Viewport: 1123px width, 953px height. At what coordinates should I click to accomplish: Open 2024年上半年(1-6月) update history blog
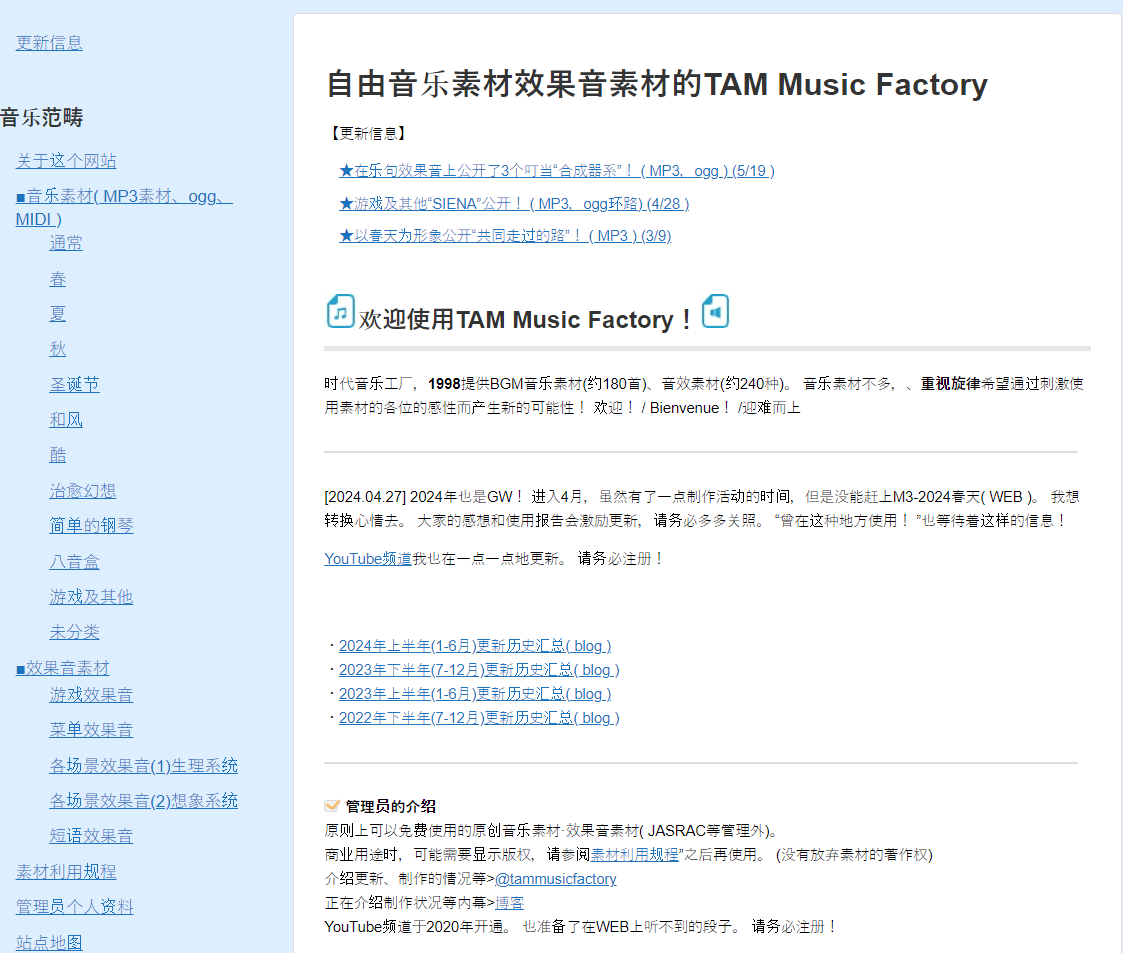tap(475, 646)
